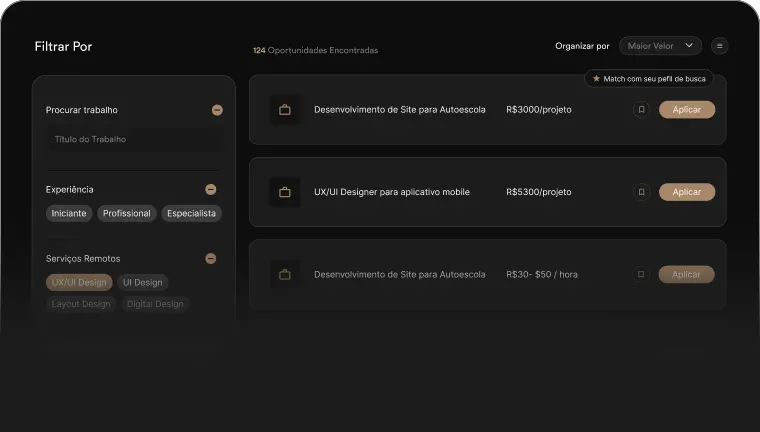Apply to the R$3000/projeto Autoescola job
760x432 pixels.
coord(686,110)
